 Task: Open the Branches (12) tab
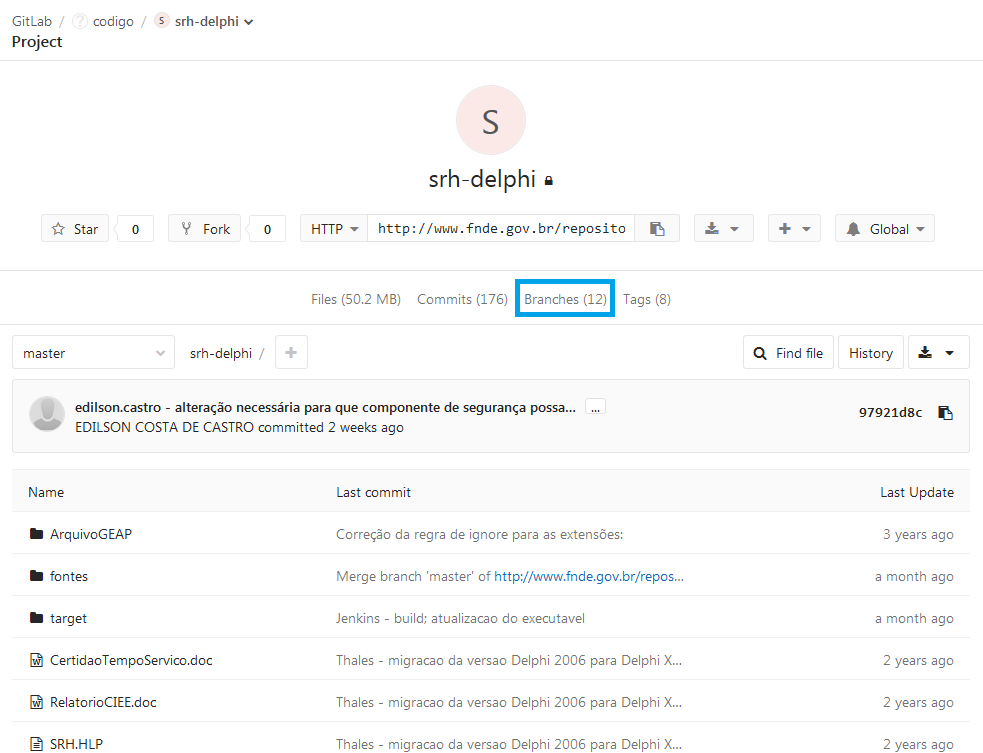tap(565, 299)
